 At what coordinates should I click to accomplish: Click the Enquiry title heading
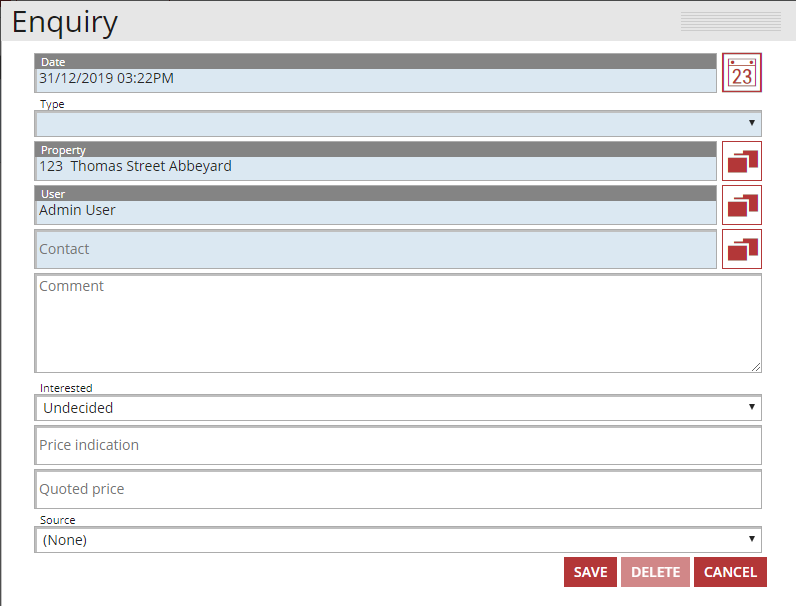(65, 22)
